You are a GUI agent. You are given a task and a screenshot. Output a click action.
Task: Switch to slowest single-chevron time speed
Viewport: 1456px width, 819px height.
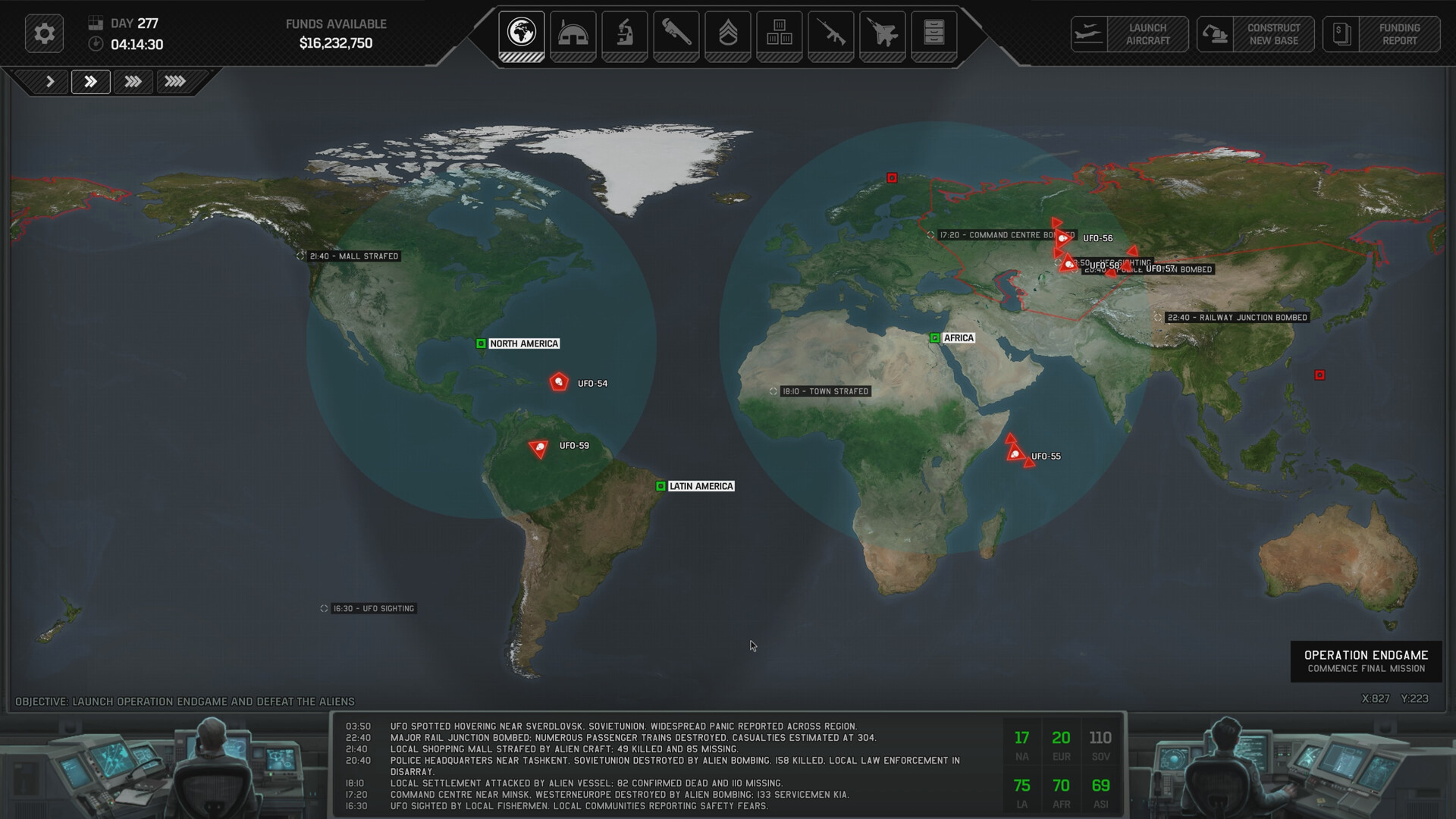click(x=49, y=82)
